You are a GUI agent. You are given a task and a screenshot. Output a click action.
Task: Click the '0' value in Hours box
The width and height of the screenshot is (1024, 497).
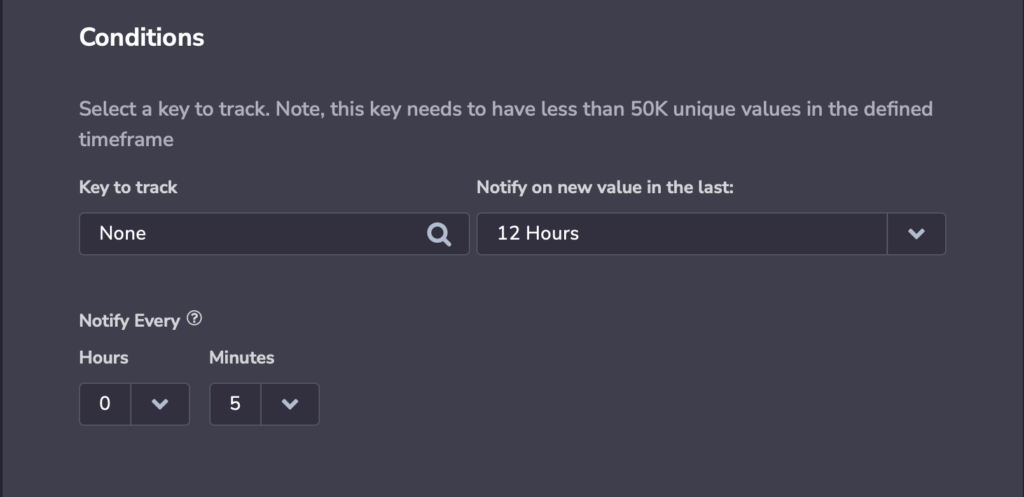pyautogui.click(x=105, y=404)
